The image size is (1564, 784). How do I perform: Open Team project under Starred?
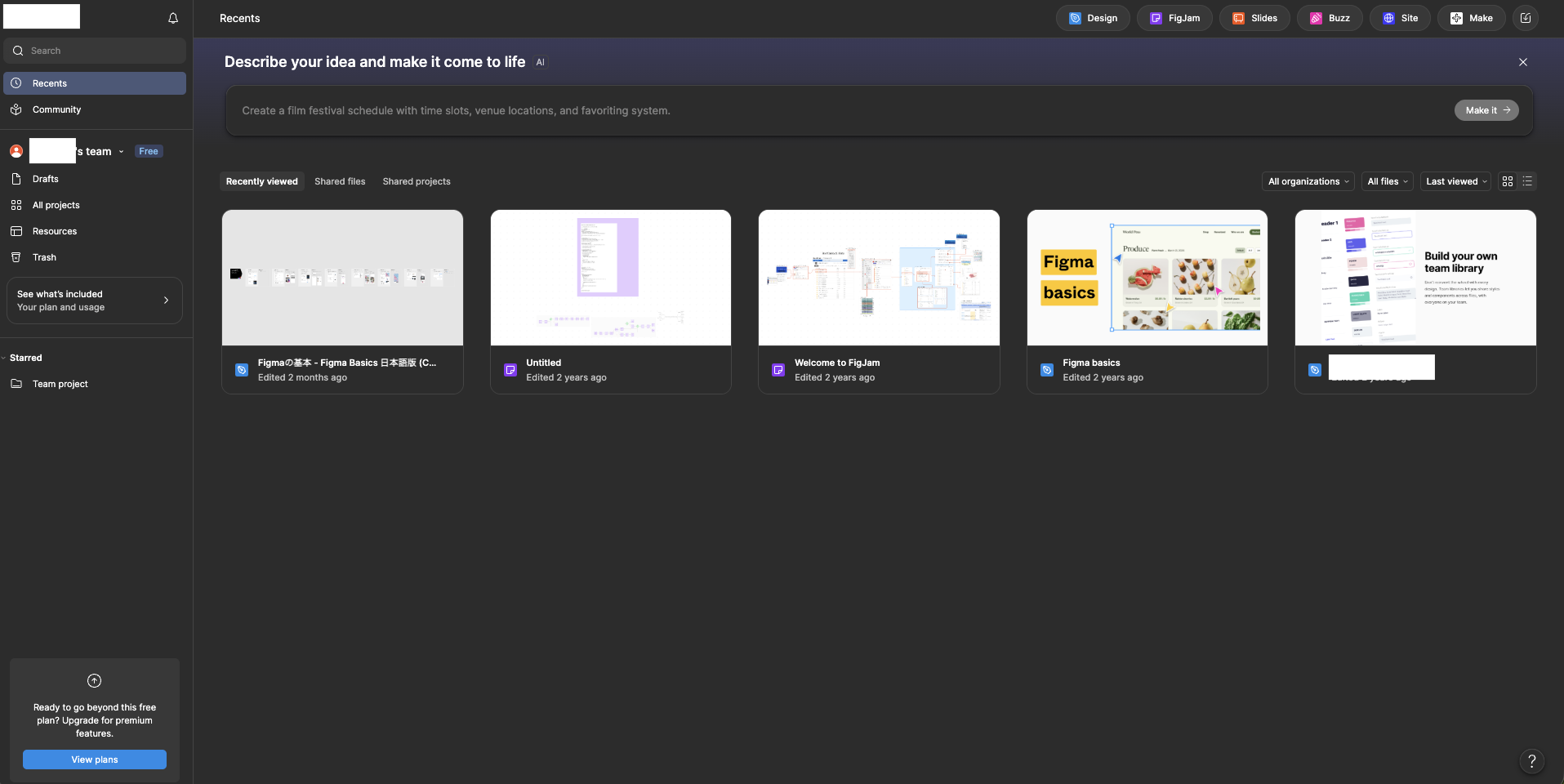pos(95,384)
